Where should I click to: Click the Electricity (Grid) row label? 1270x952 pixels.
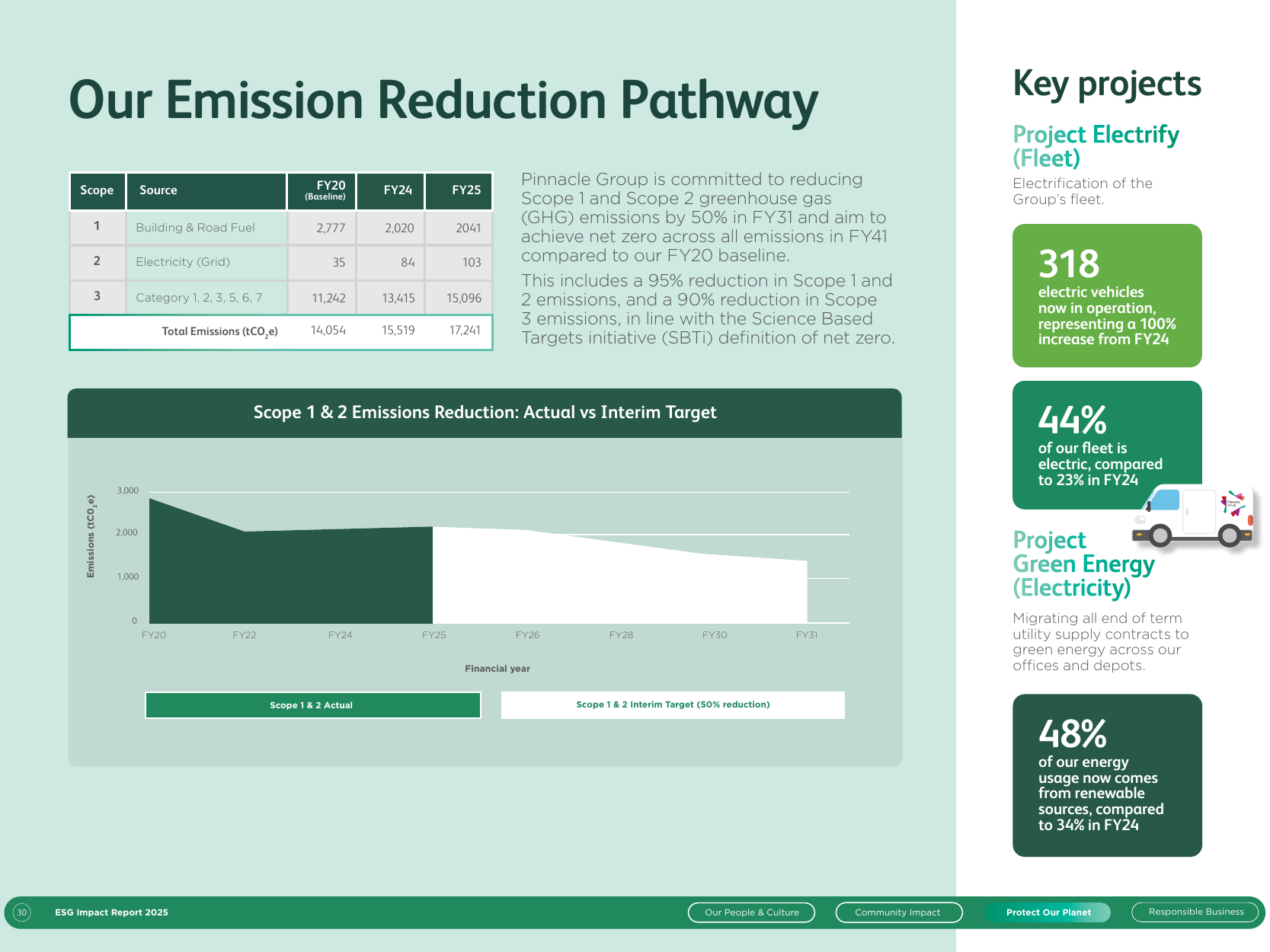coord(183,262)
